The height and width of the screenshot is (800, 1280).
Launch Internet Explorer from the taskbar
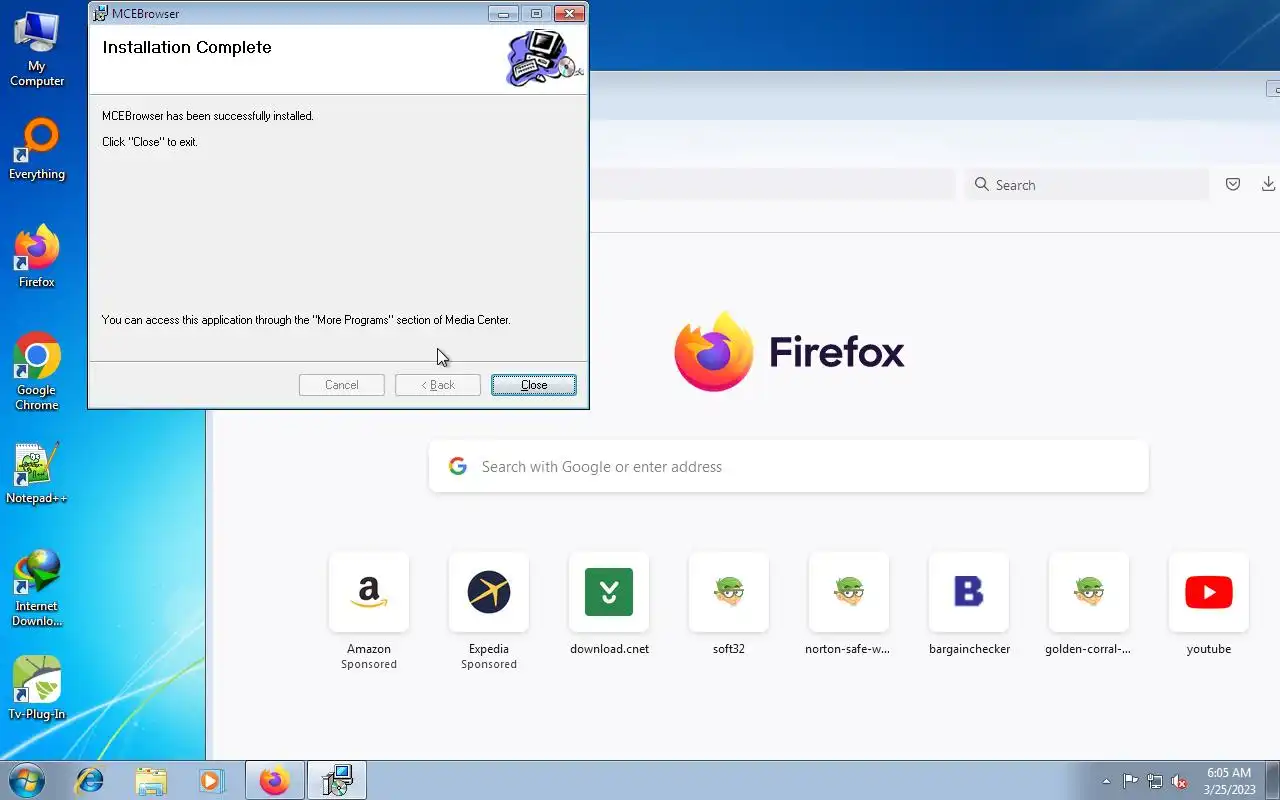[90, 780]
